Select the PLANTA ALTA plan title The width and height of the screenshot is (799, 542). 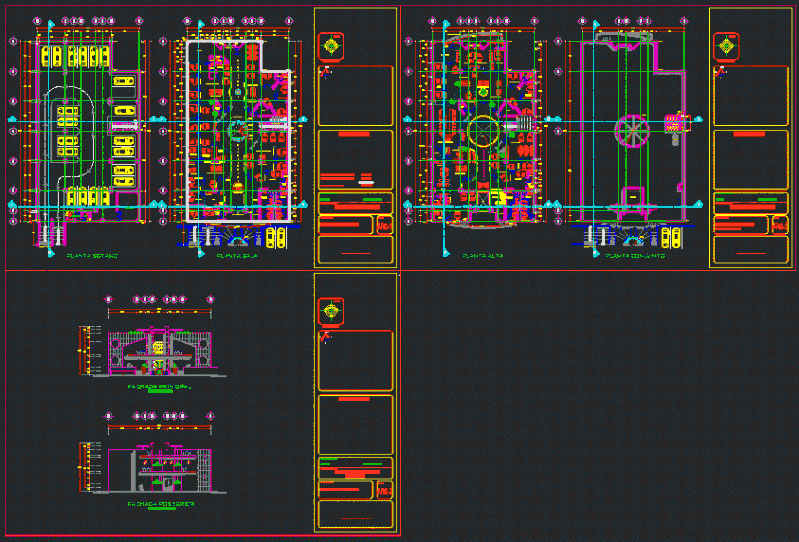[x=482, y=256]
